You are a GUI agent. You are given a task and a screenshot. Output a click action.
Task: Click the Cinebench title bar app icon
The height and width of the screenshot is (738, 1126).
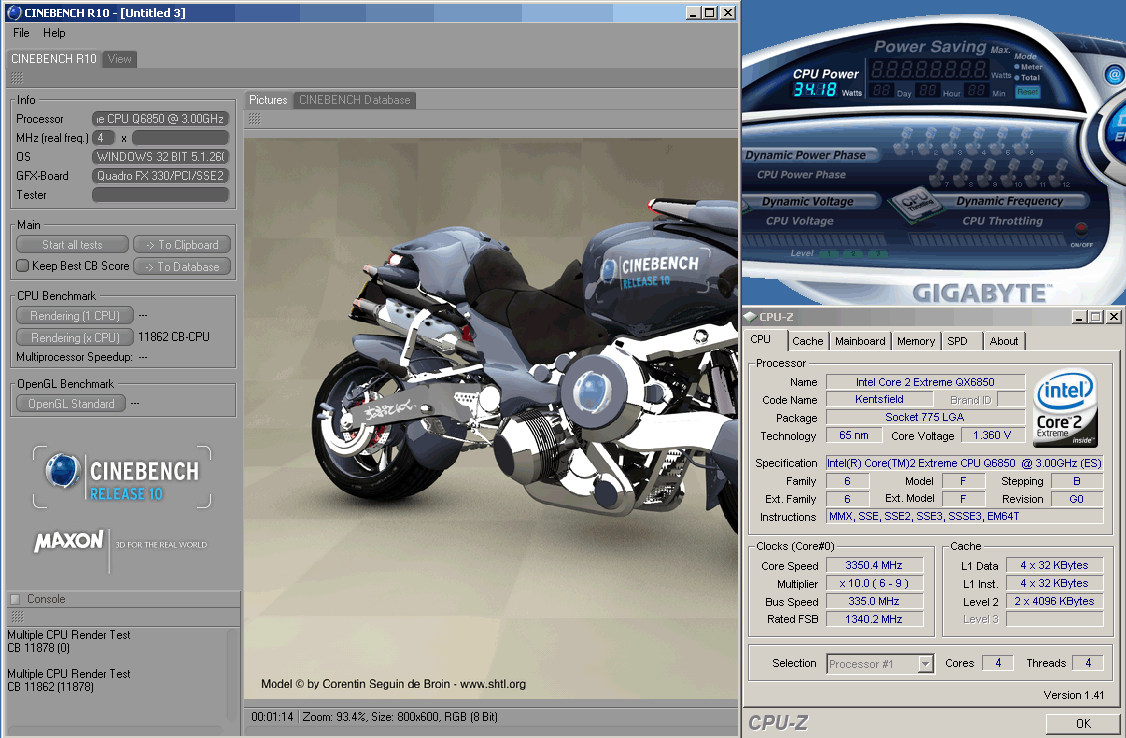coord(13,13)
